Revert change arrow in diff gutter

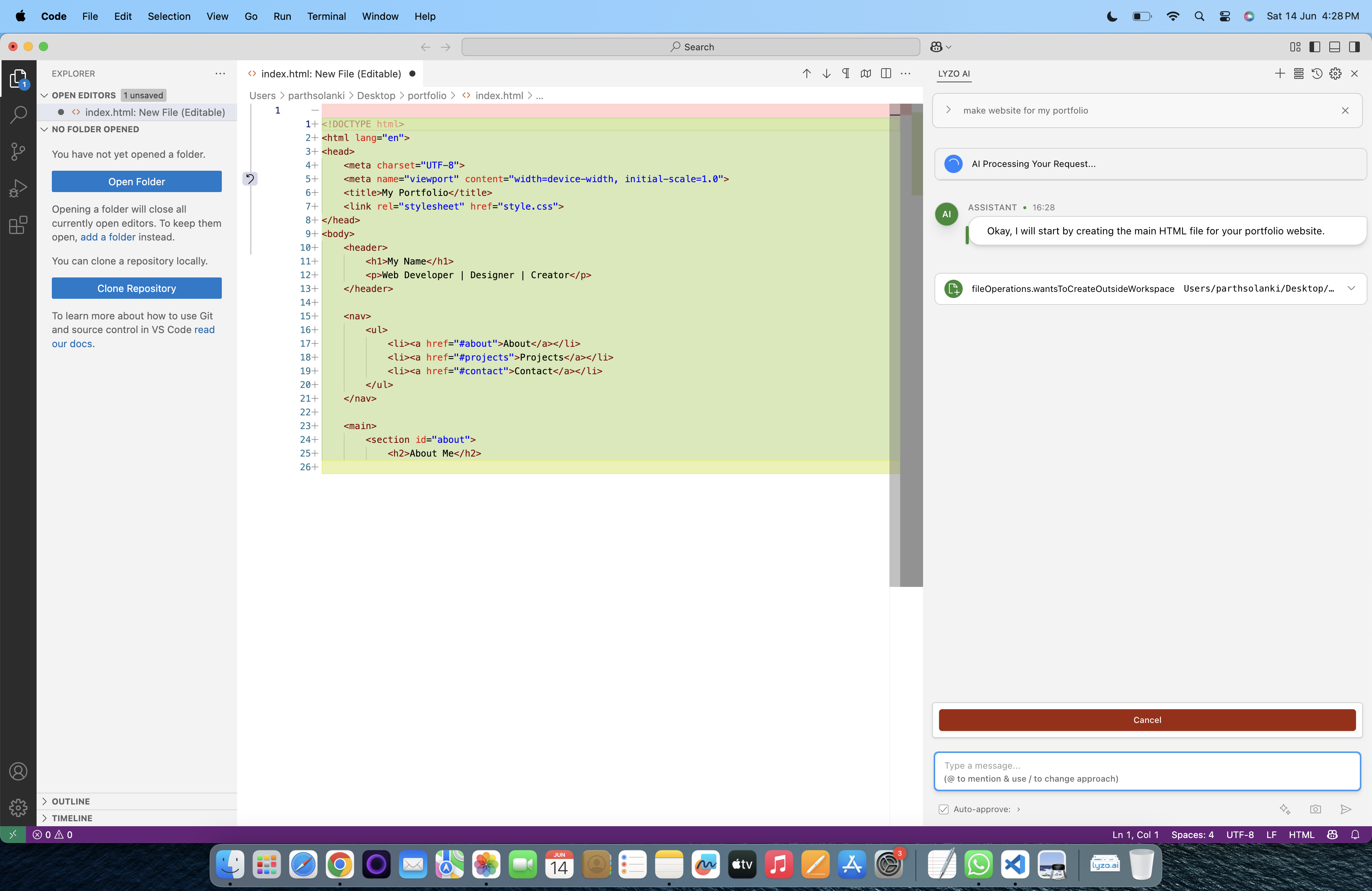pyautogui.click(x=250, y=179)
